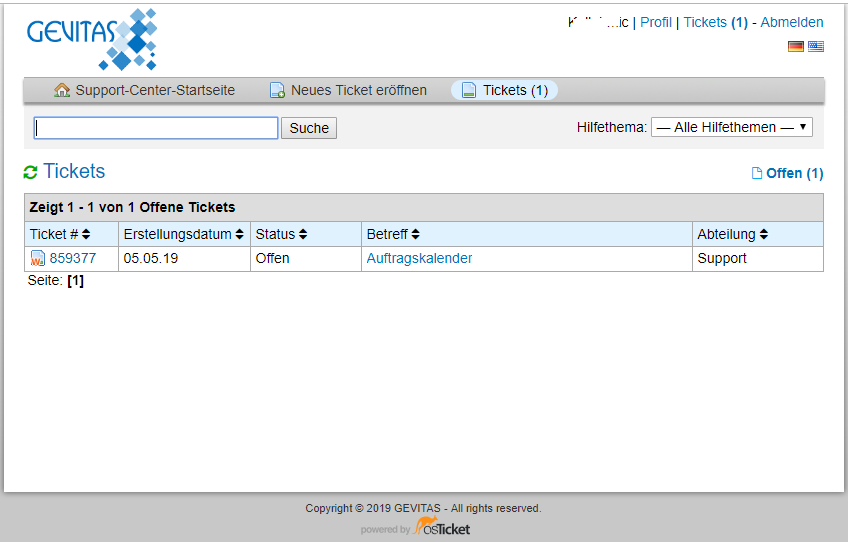The width and height of the screenshot is (848, 542).
Task: Click the new-ticket page icon
Action: [x=277, y=90]
